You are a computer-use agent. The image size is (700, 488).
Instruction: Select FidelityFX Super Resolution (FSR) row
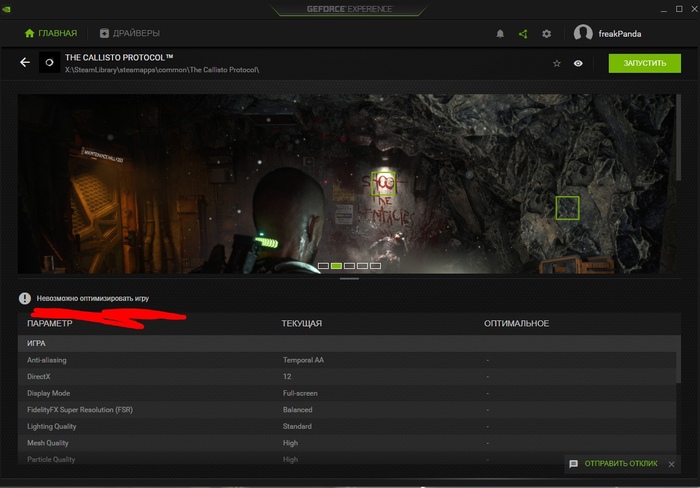(346, 409)
